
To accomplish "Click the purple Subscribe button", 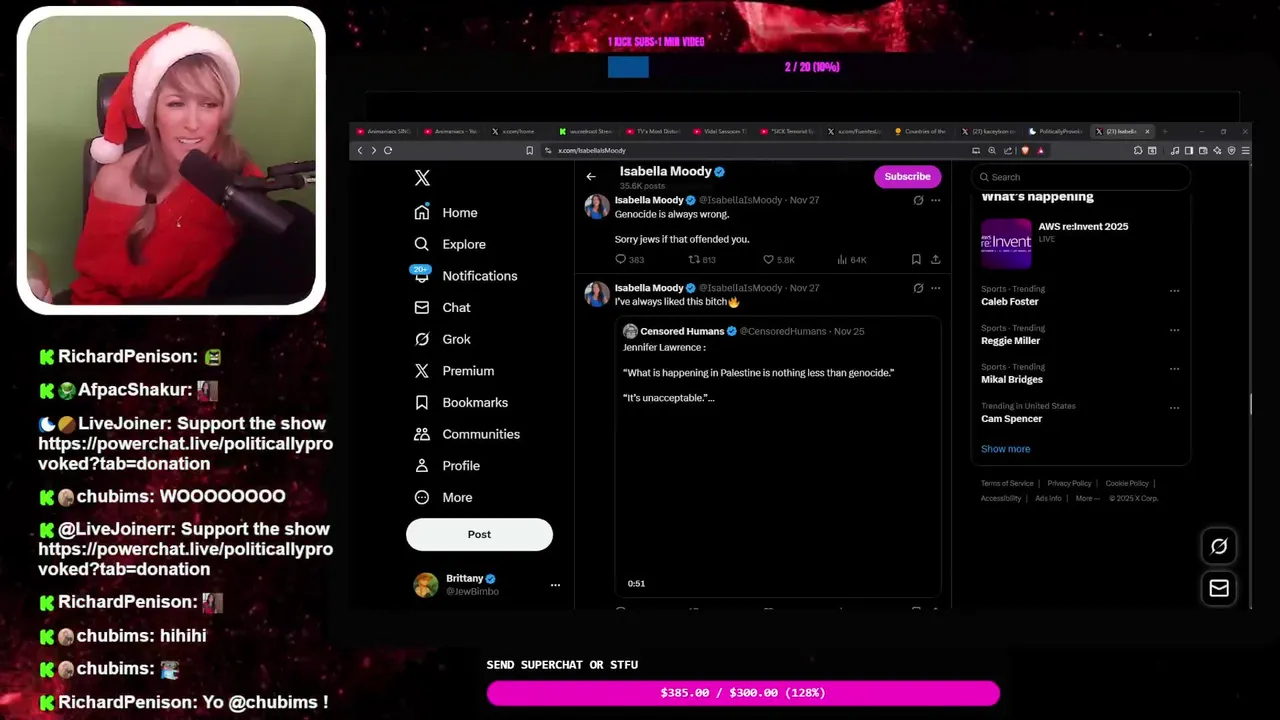I will [x=907, y=176].
